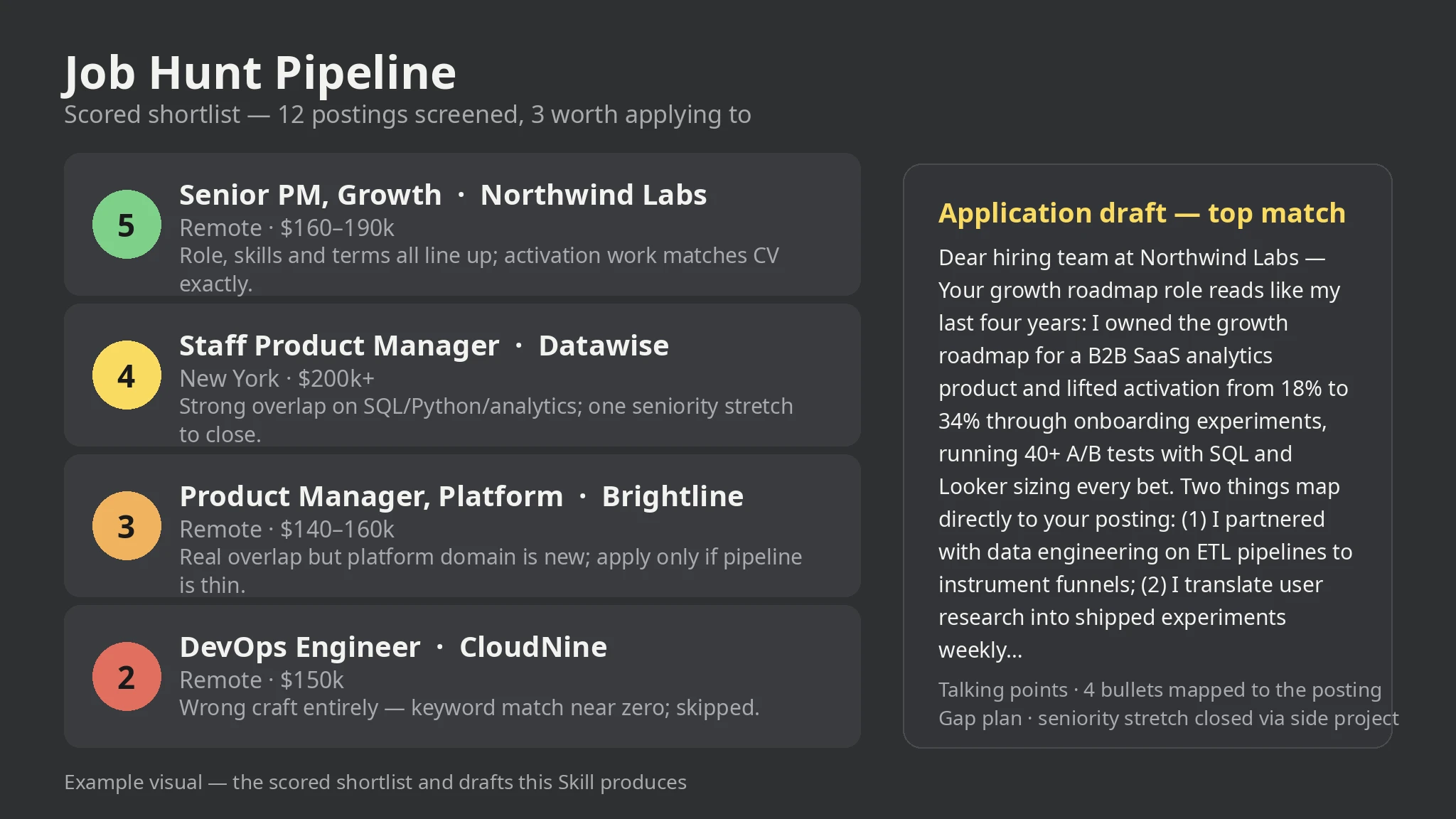Select the Northwind Labs company name
The width and height of the screenshot is (1456, 819).
[594, 195]
